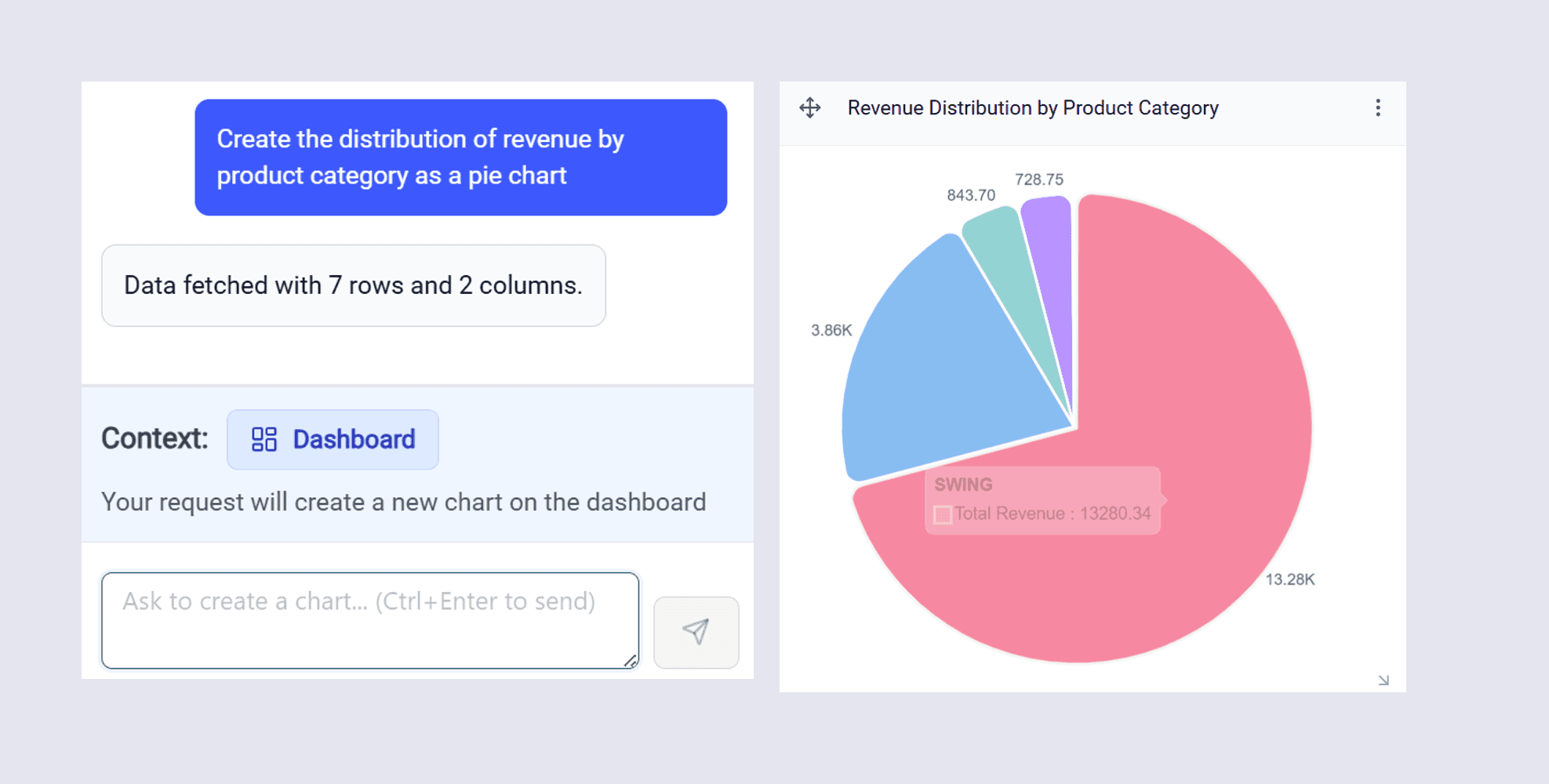Click the SWING tooltip box

click(x=1043, y=500)
